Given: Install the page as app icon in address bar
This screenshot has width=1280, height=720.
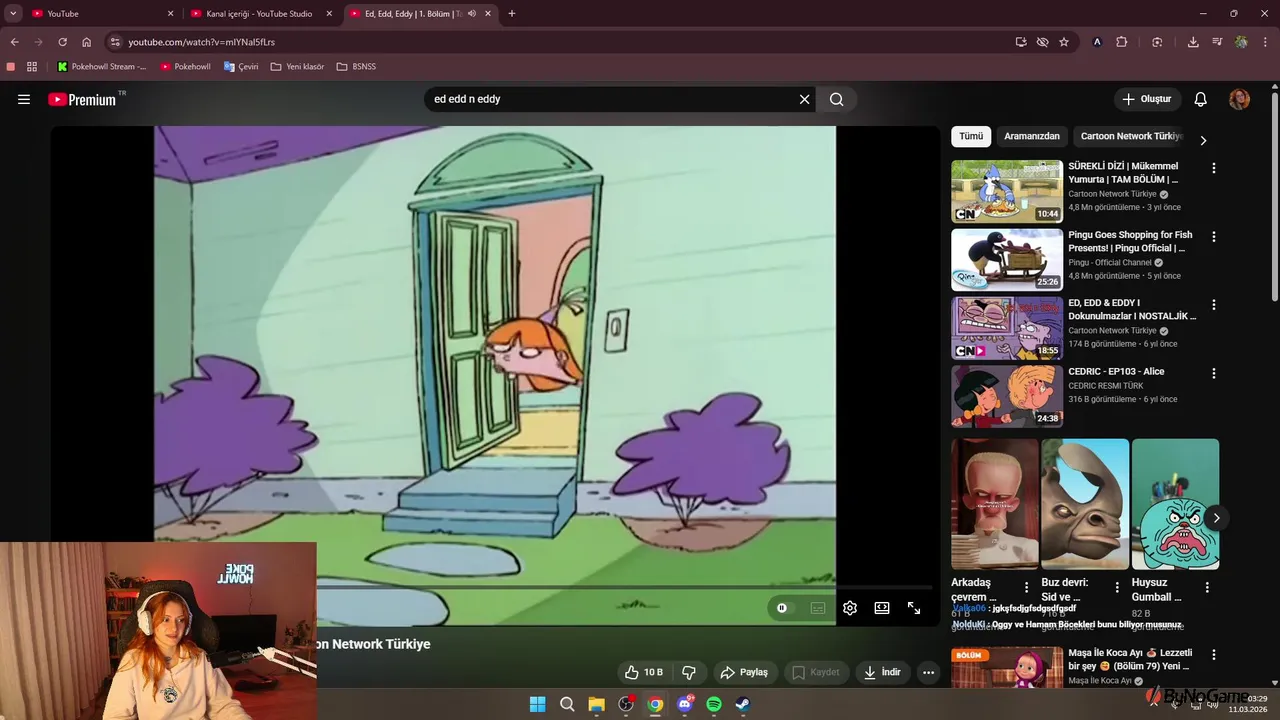Looking at the screenshot, I should coord(1021,42).
